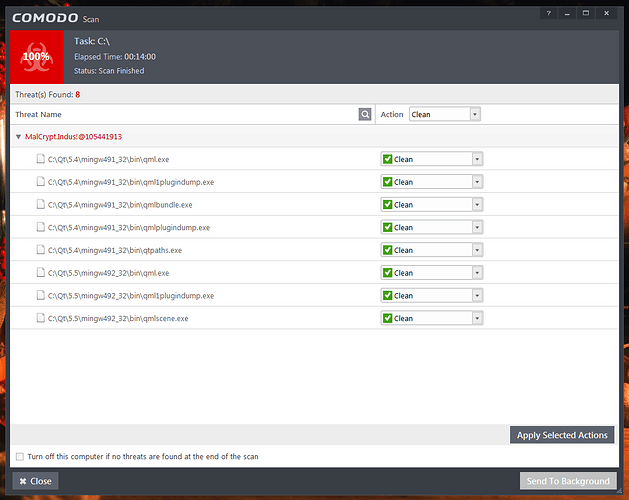Toggle green check for qmlbundle.exe
The height and width of the screenshot is (500, 629).
click(x=388, y=205)
